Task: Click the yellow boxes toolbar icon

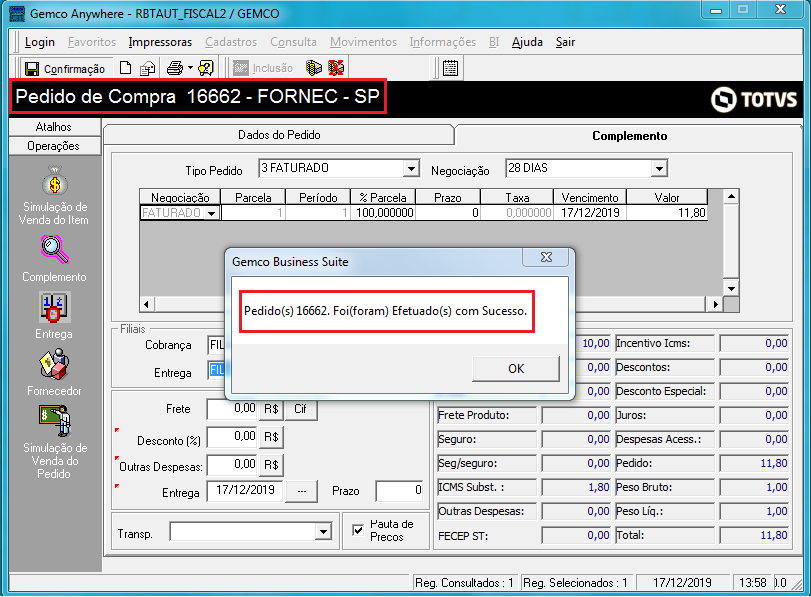Action: pyautogui.click(x=313, y=68)
